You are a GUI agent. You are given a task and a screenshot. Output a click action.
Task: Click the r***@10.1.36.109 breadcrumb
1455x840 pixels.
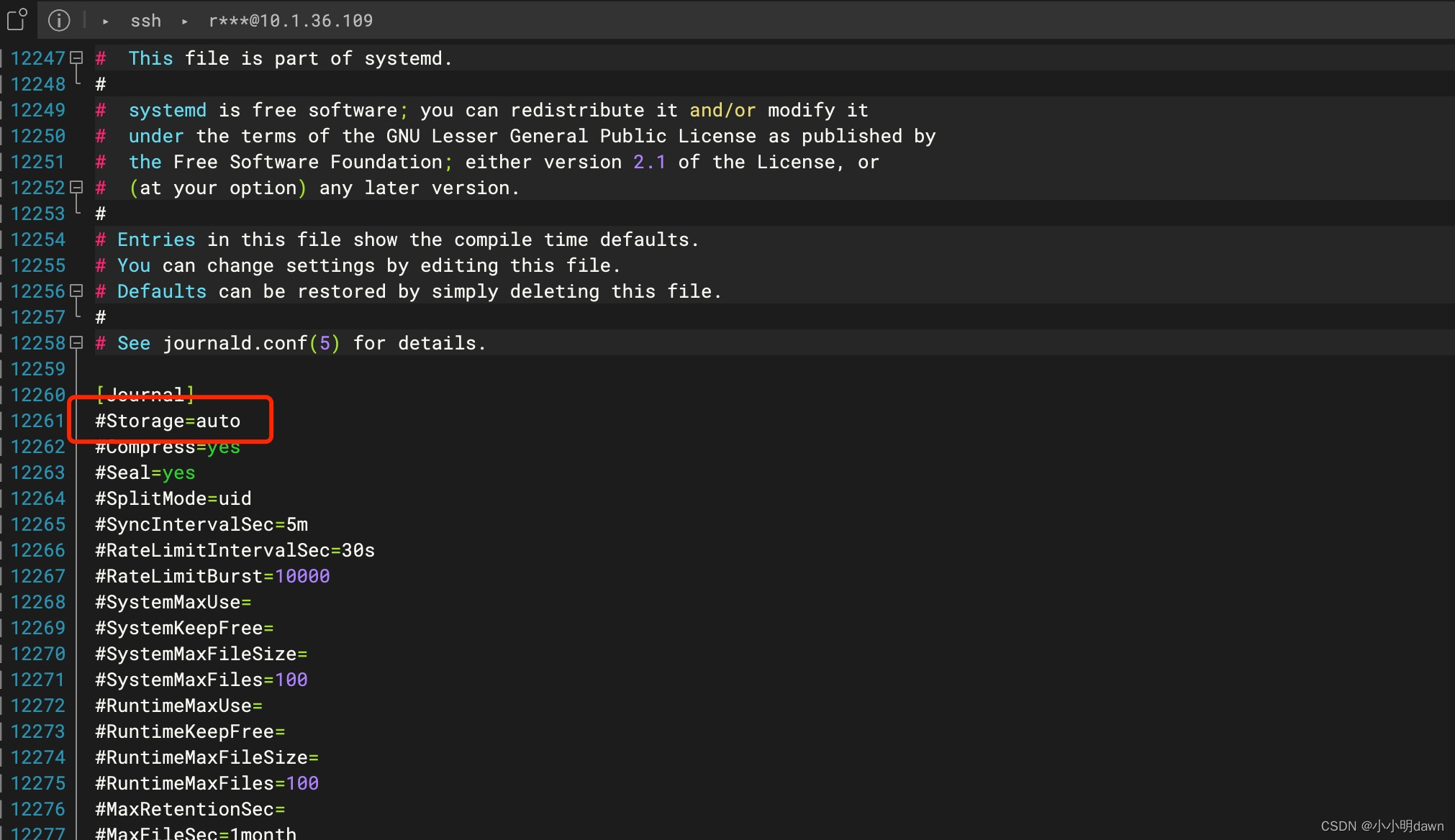[x=291, y=21]
